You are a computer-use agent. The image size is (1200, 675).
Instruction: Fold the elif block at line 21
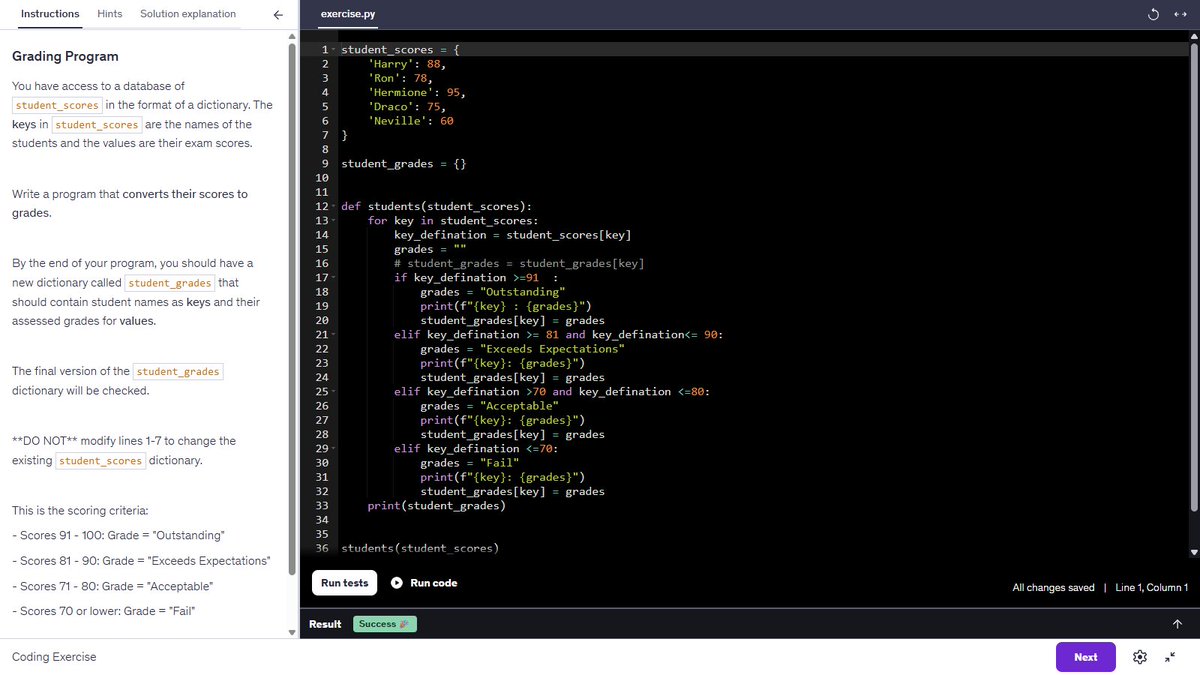click(x=333, y=335)
